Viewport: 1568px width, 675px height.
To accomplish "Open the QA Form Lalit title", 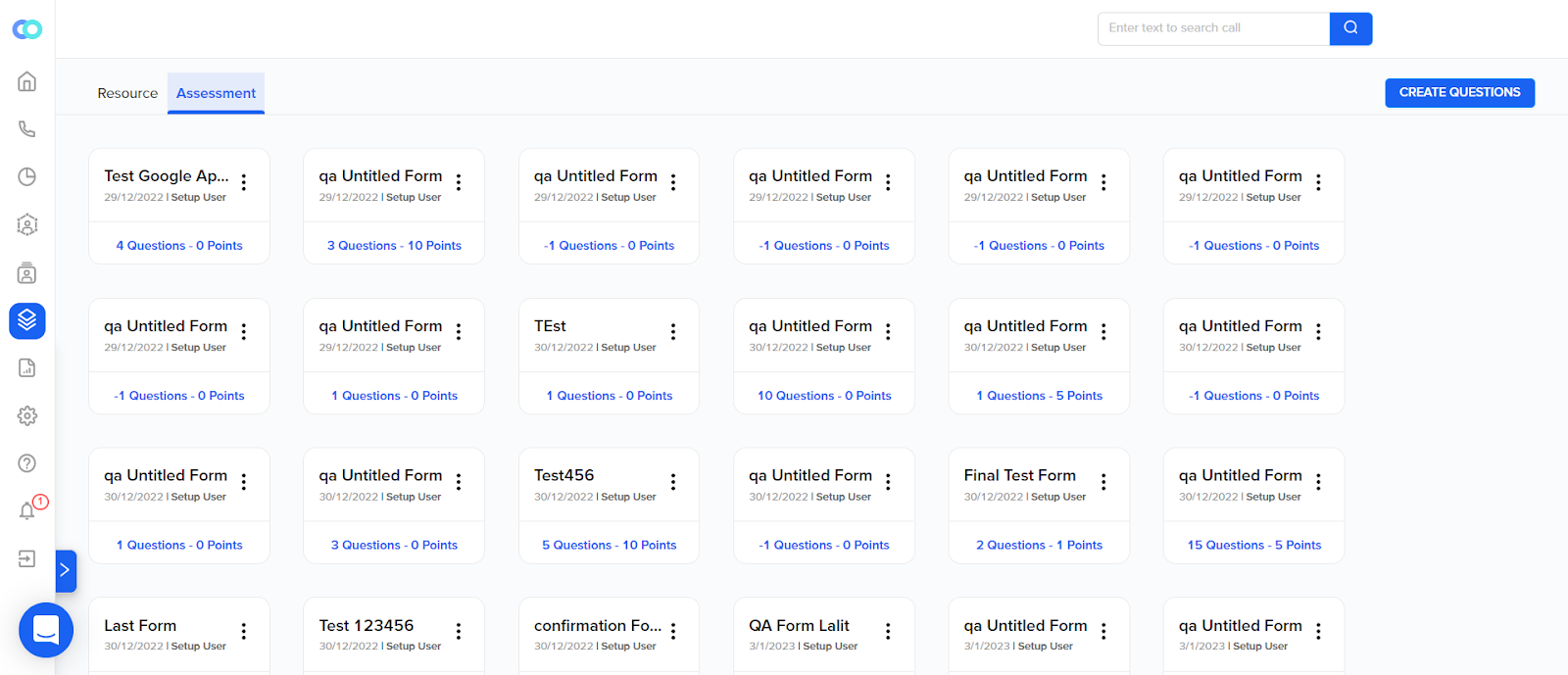I will (x=799, y=626).
